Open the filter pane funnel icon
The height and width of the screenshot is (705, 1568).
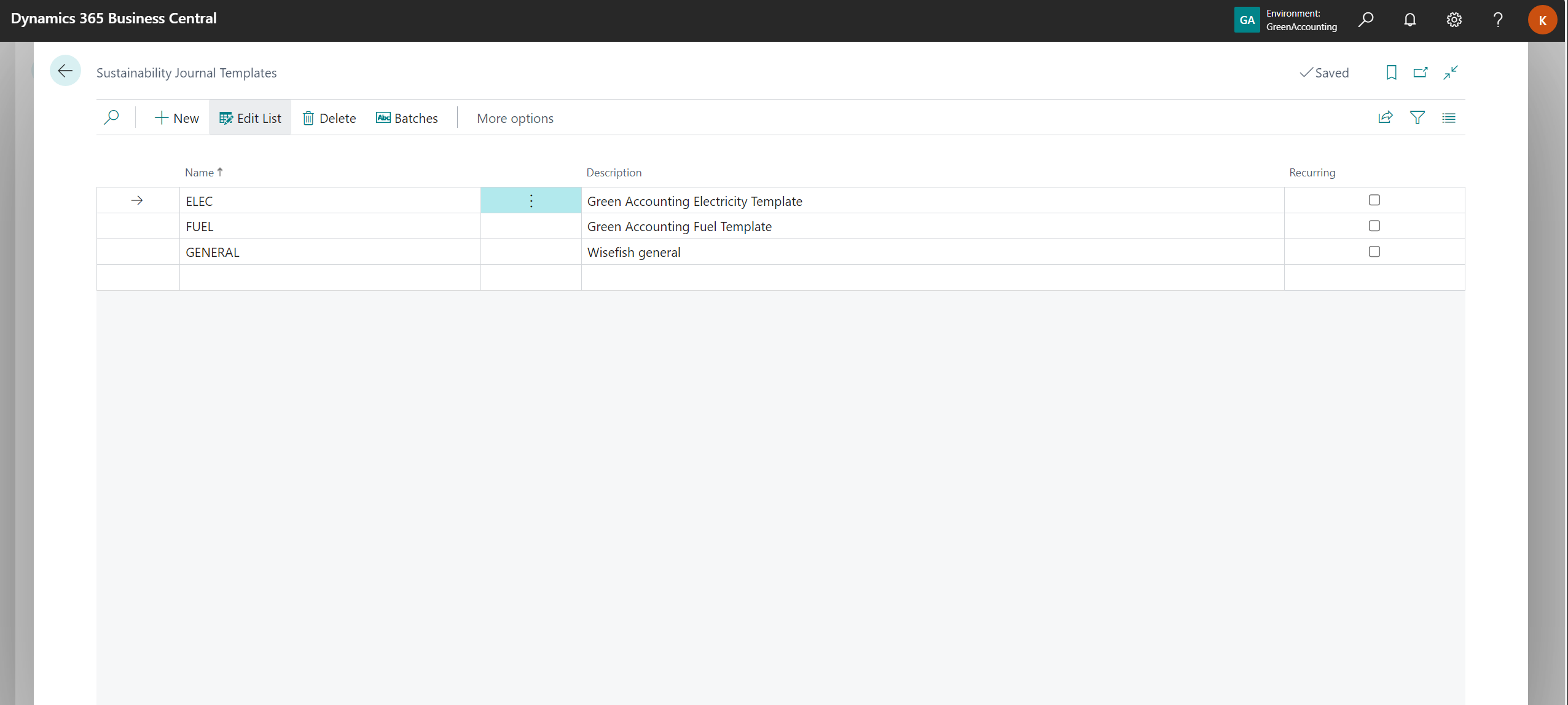[x=1417, y=117]
